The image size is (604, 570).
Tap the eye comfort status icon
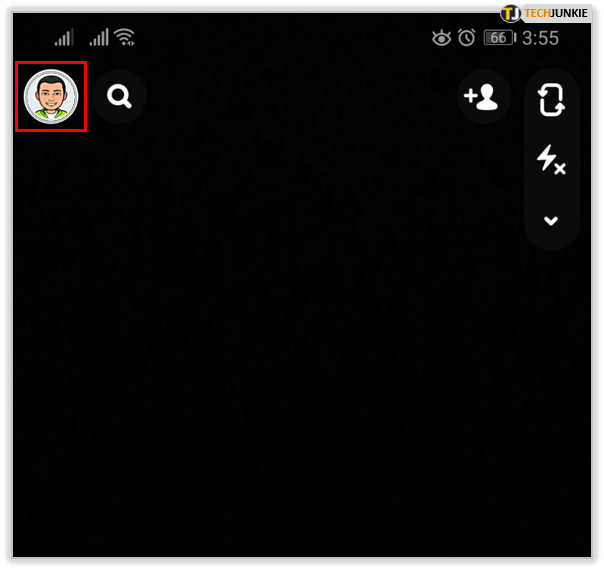point(441,38)
